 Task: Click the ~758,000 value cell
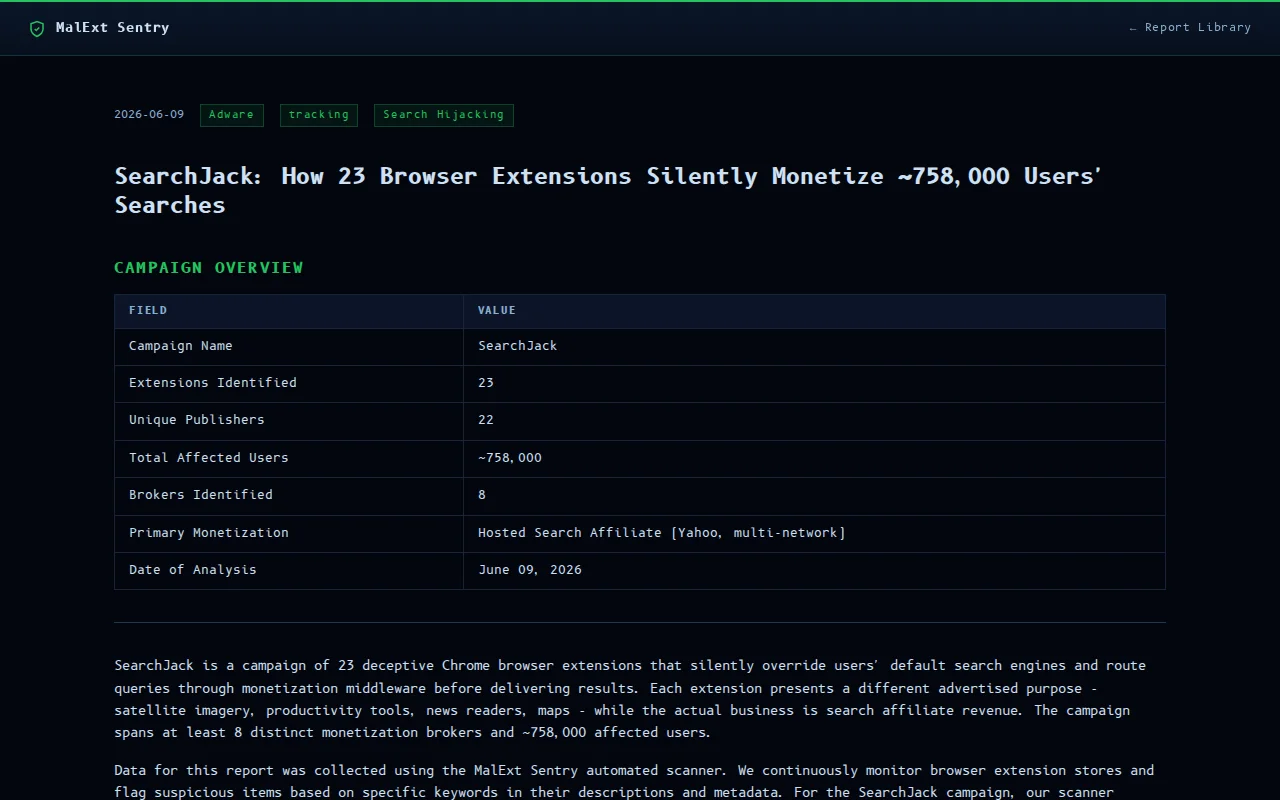point(814,458)
